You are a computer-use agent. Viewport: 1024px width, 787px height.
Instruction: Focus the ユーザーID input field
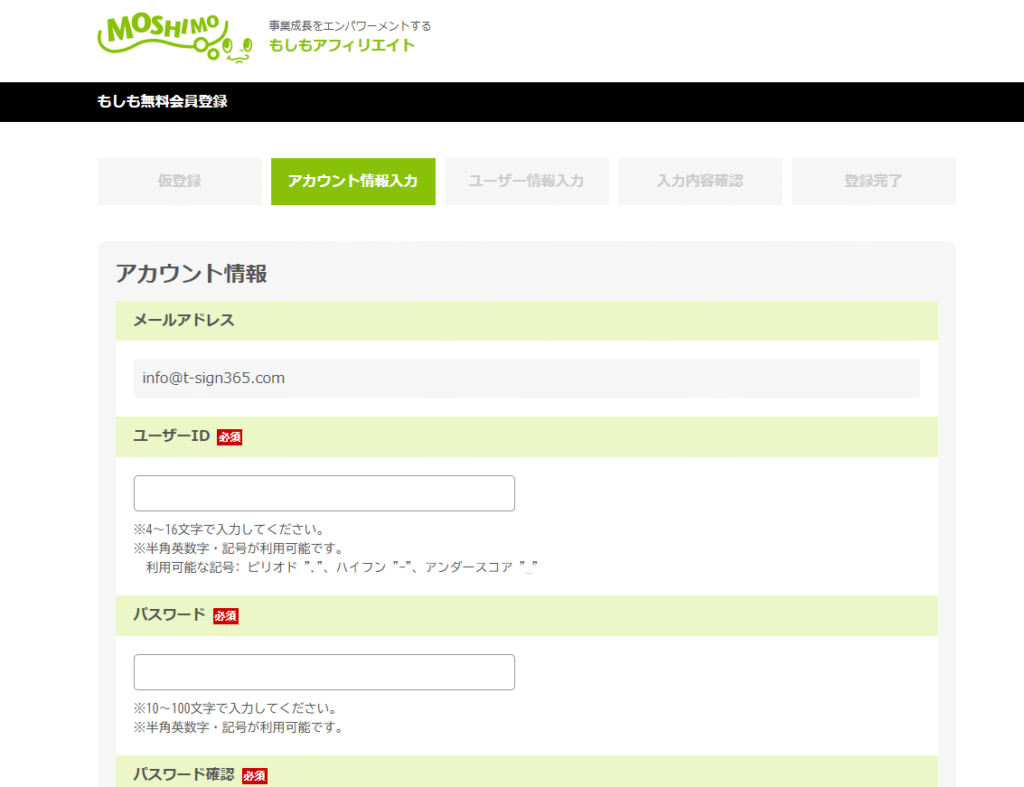point(324,493)
